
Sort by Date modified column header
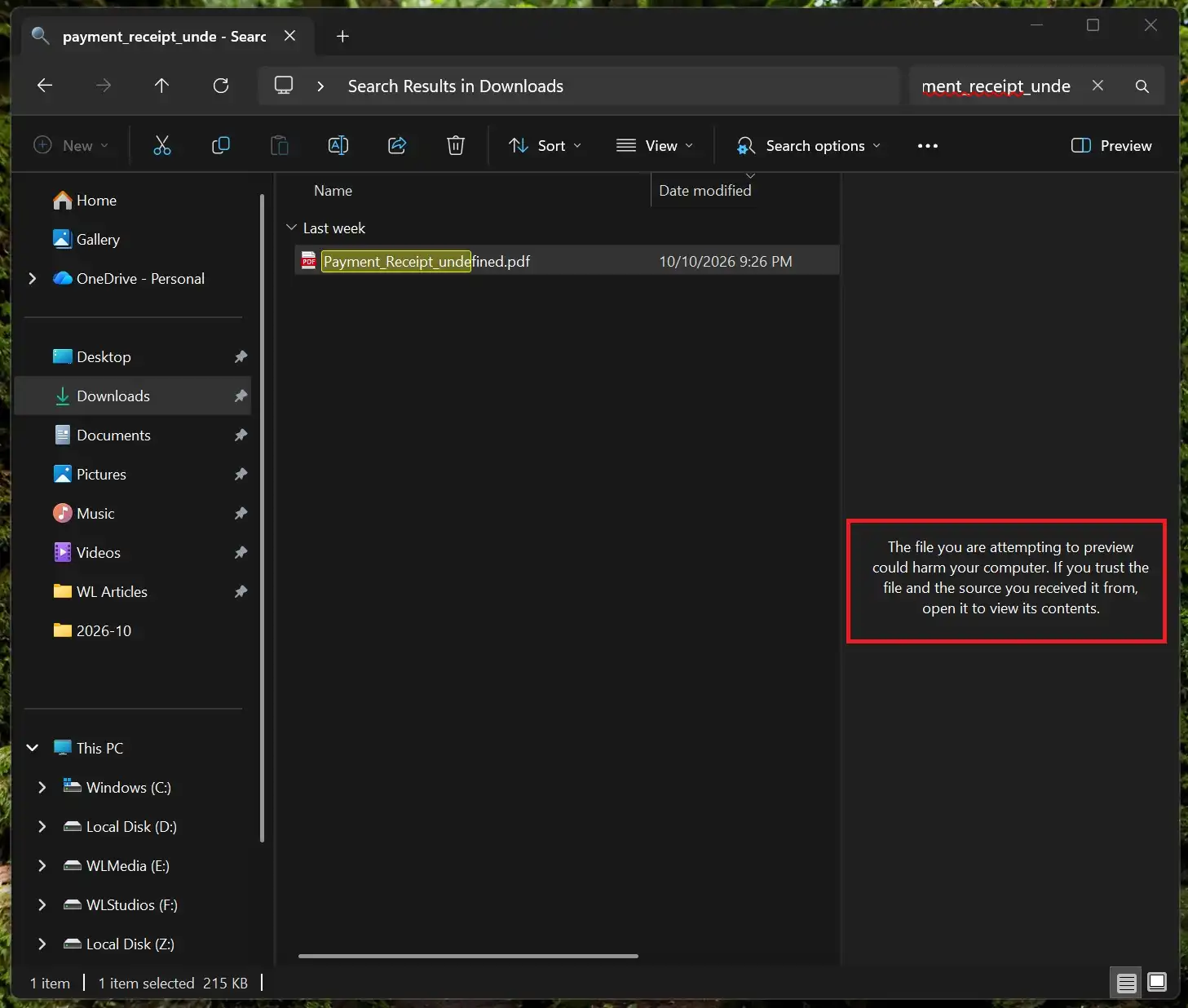pos(705,190)
